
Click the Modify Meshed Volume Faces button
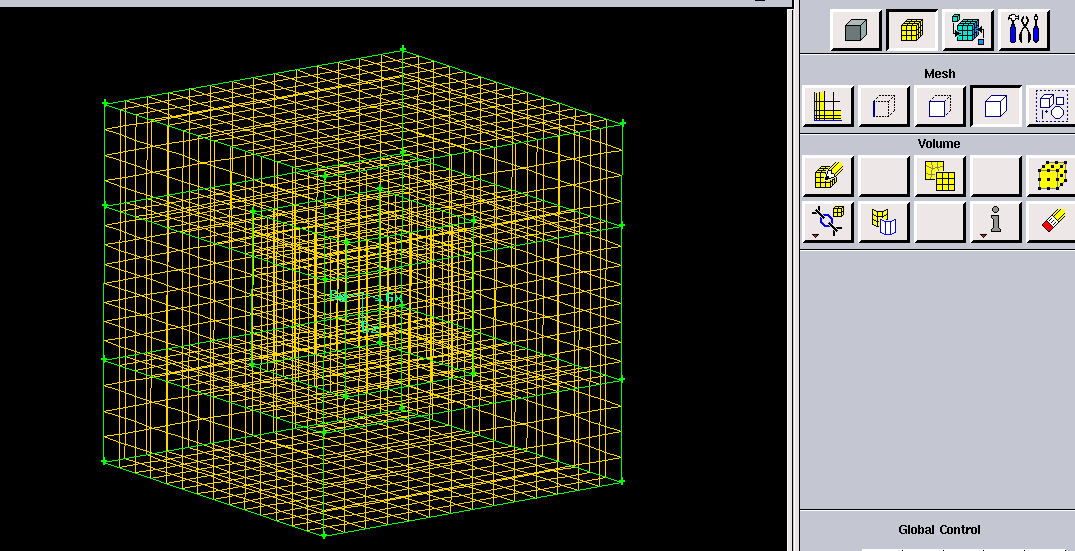point(883,222)
